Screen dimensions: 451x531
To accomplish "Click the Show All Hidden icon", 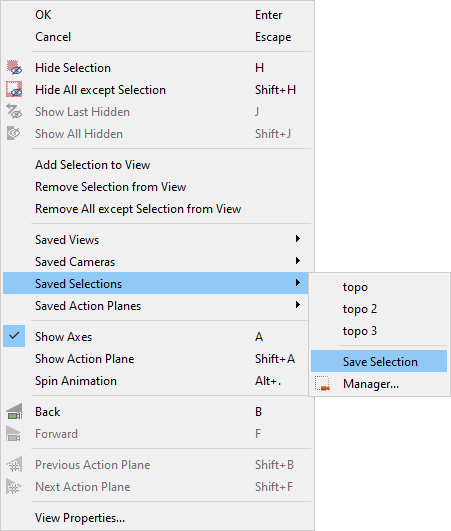I will coord(14,134).
